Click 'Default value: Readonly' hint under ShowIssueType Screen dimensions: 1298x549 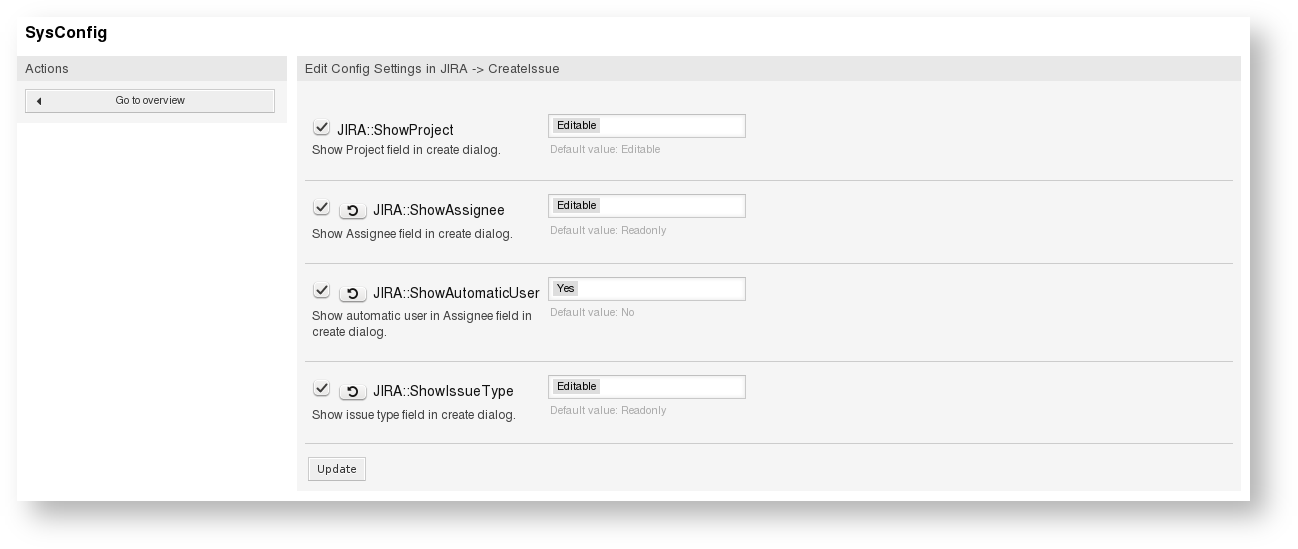[608, 410]
